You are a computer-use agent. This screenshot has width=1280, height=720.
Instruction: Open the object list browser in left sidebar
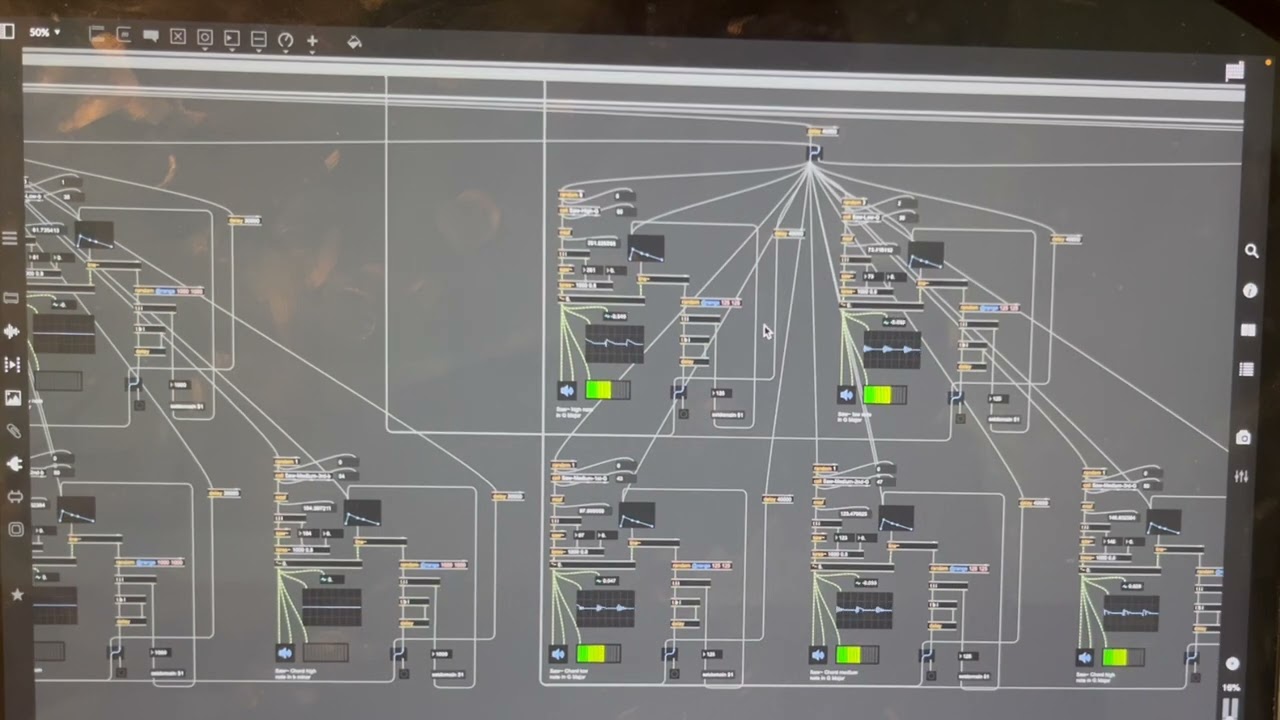[x=10, y=238]
